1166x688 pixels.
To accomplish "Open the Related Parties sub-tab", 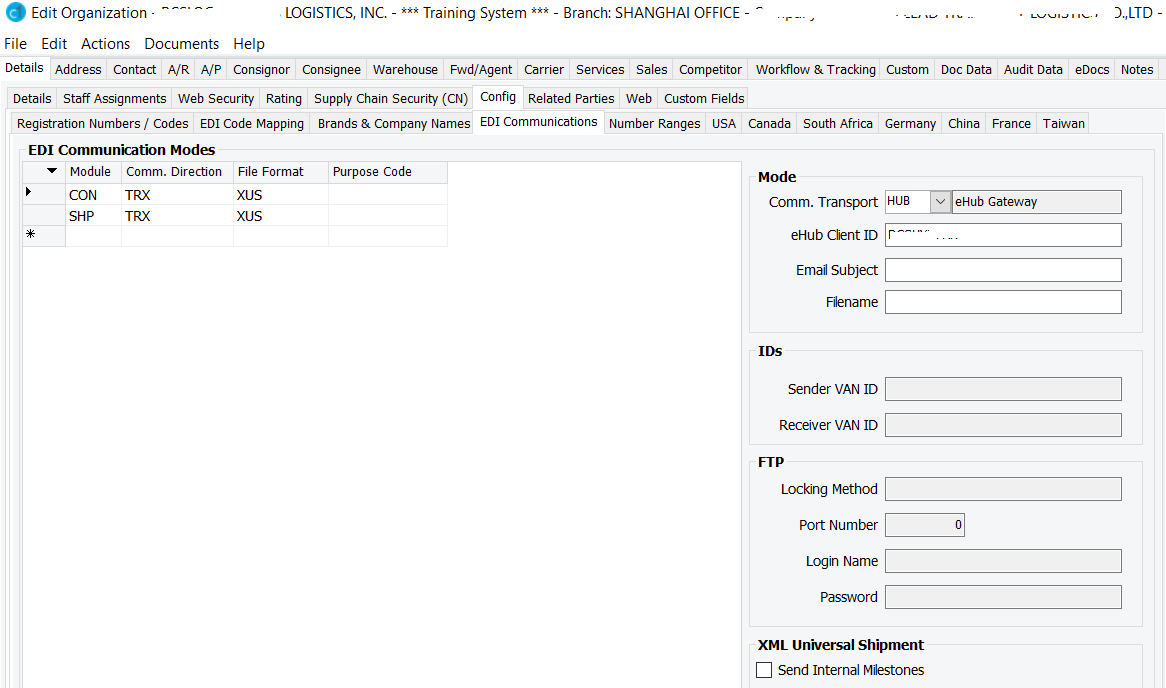I will (x=571, y=98).
